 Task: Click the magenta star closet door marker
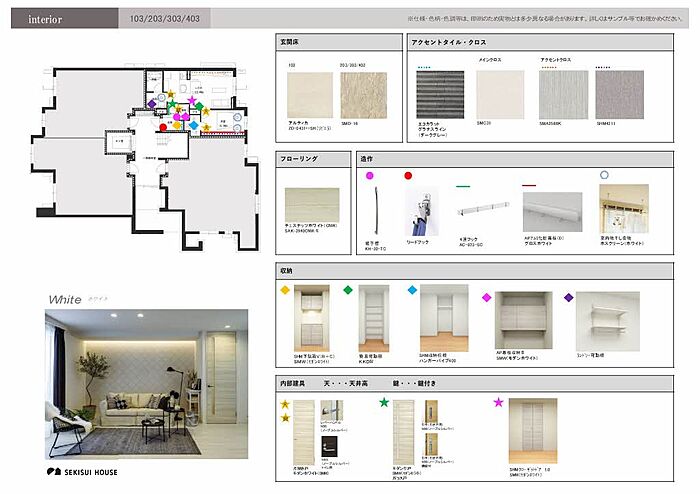click(497, 402)
